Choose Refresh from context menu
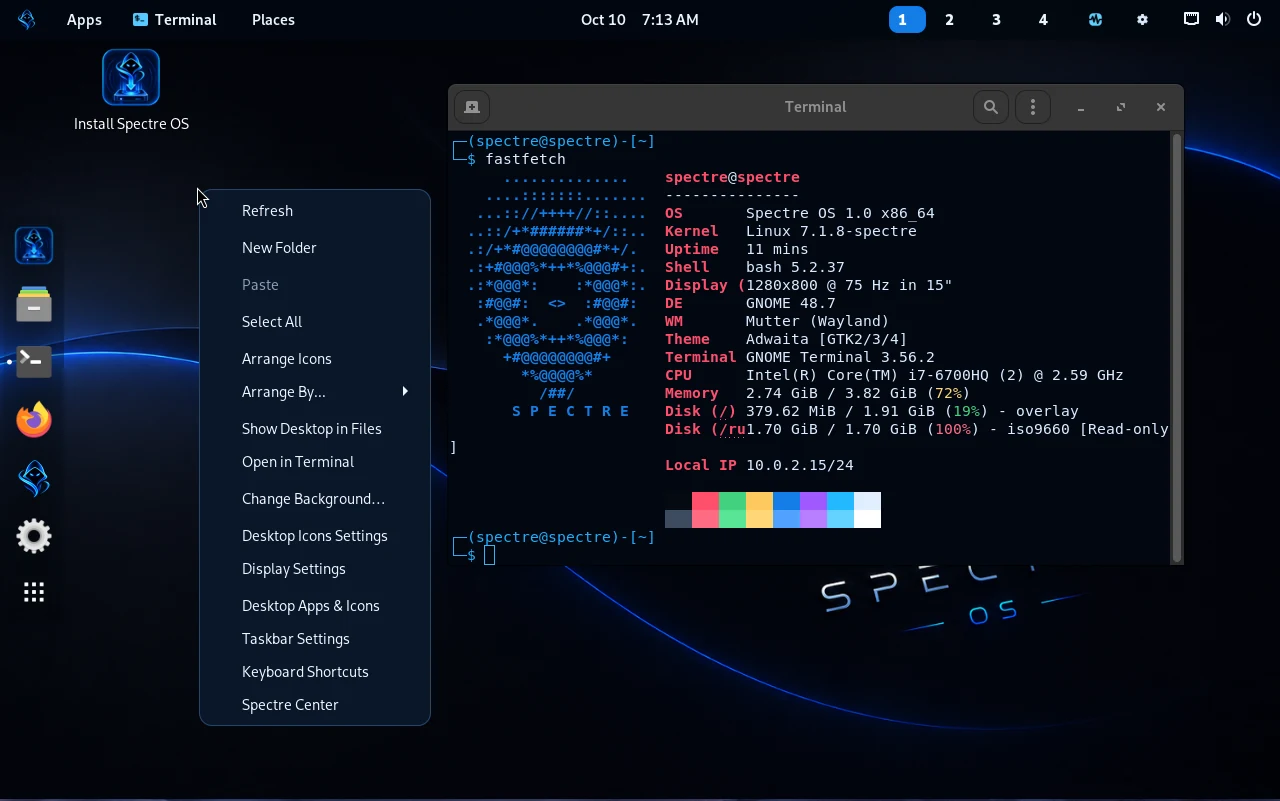Image resolution: width=1280 pixels, height=801 pixels. (315, 211)
